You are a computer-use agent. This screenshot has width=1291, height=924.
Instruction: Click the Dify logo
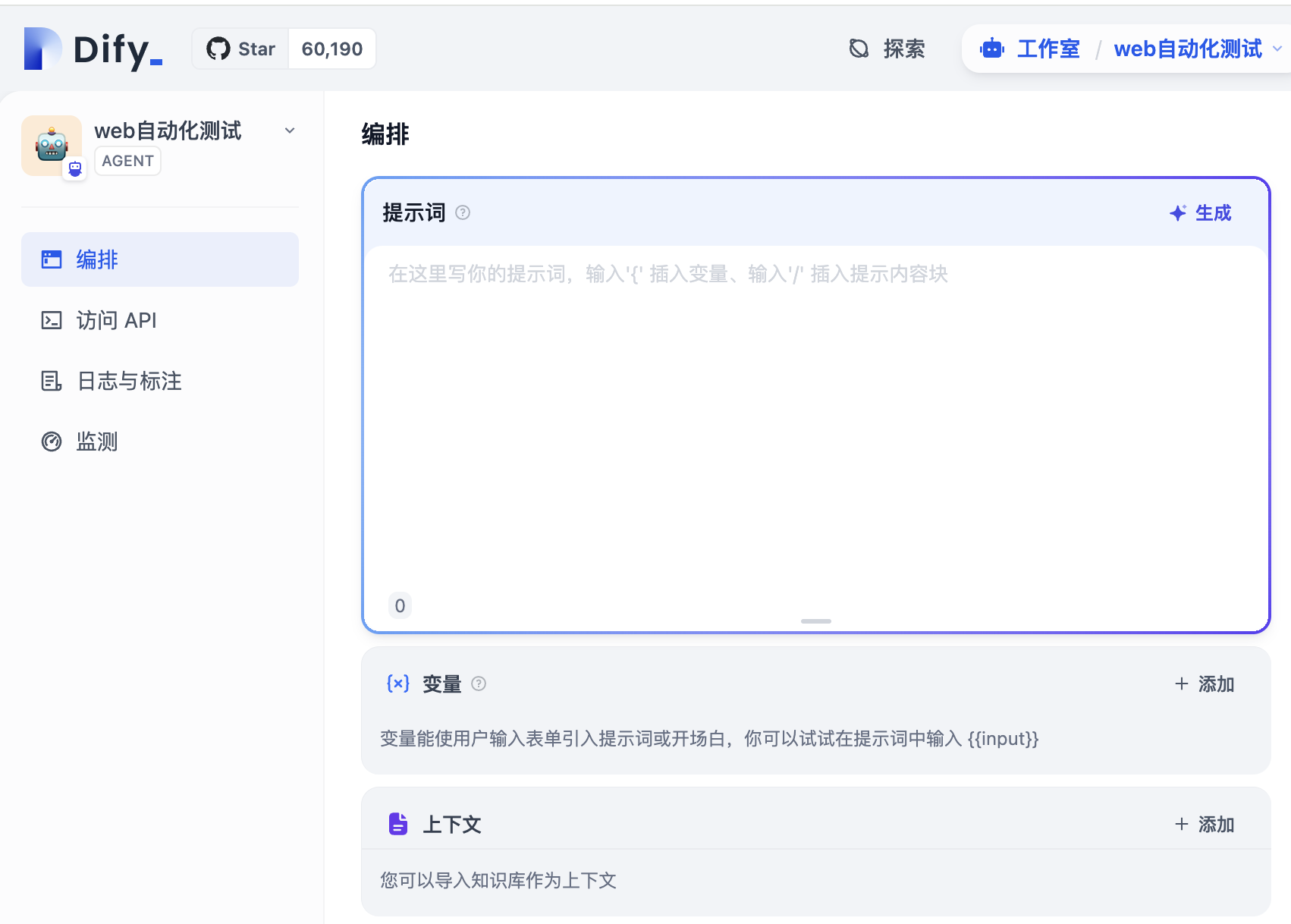point(93,49)
